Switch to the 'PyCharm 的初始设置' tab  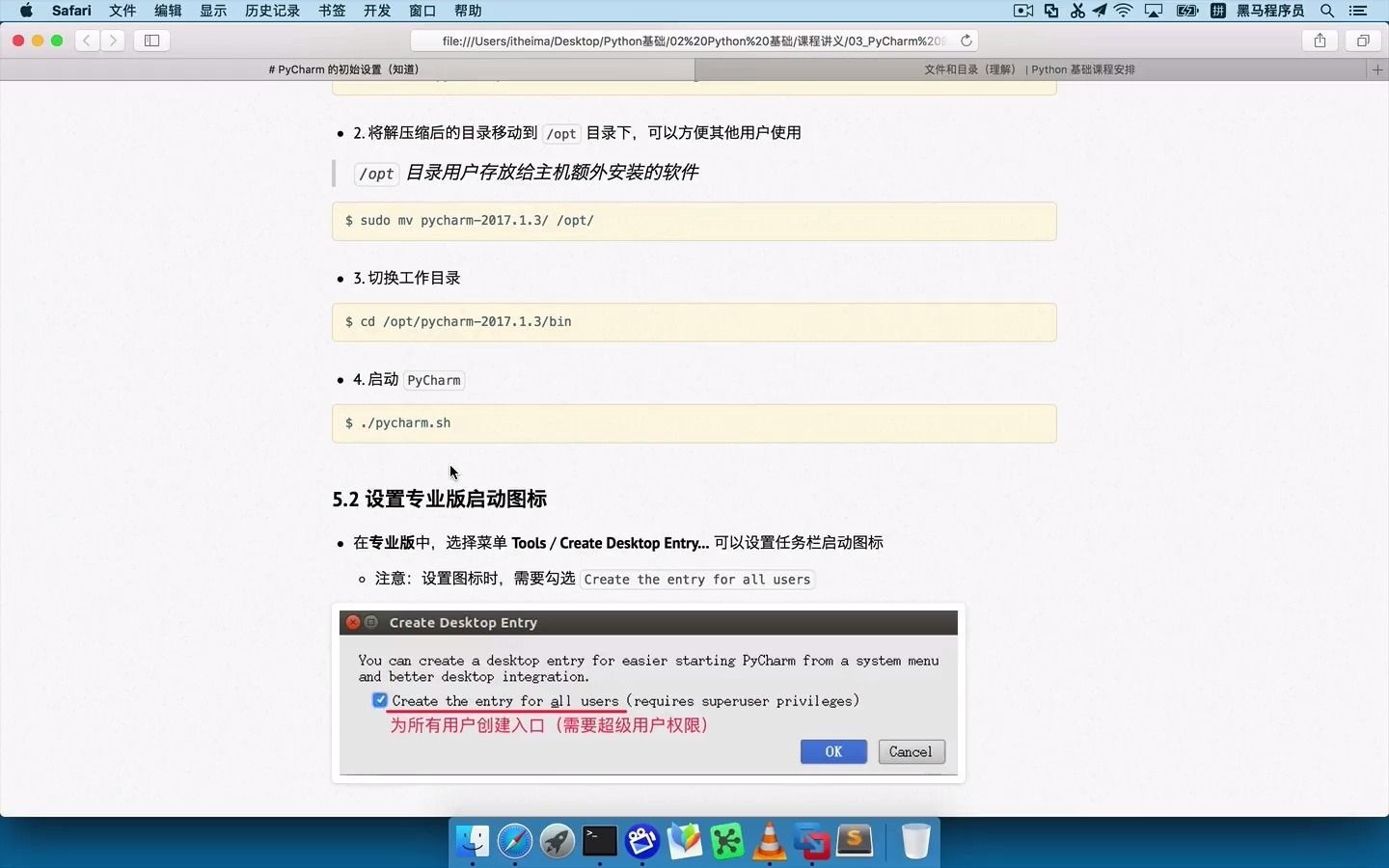(347, 69)
